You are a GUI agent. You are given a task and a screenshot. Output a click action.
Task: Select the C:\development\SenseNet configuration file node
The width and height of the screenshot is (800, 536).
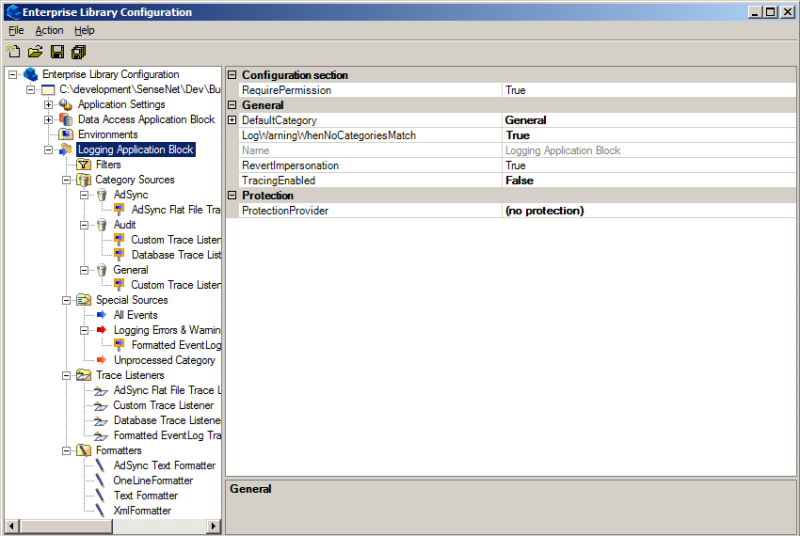(x=139, y=90)
